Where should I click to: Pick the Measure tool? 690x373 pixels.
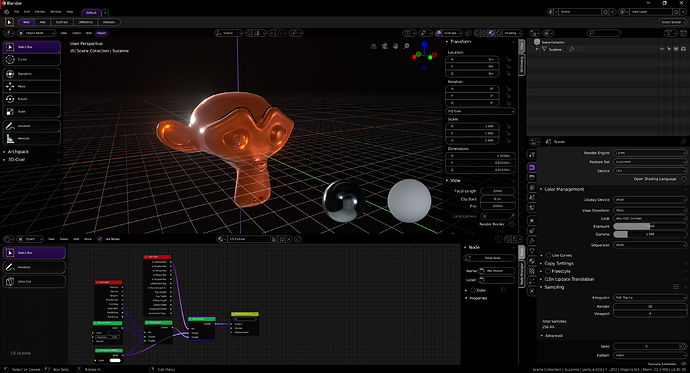32,139
